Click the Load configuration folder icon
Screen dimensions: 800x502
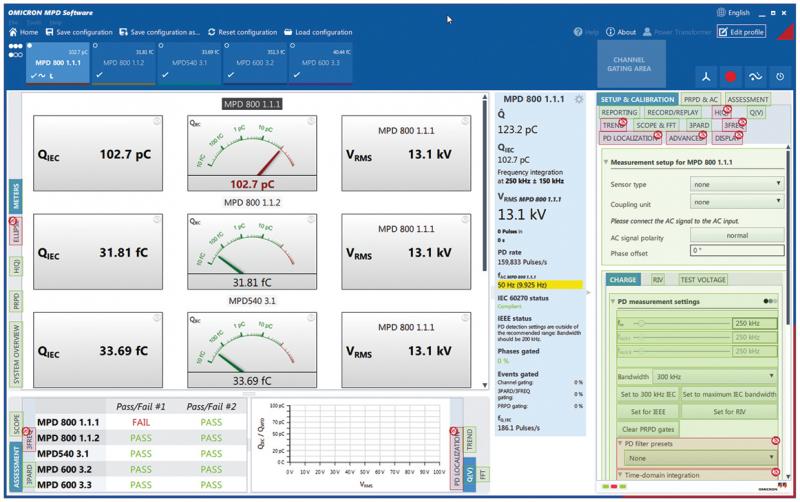pyautogui.click(x=288, y=32)
